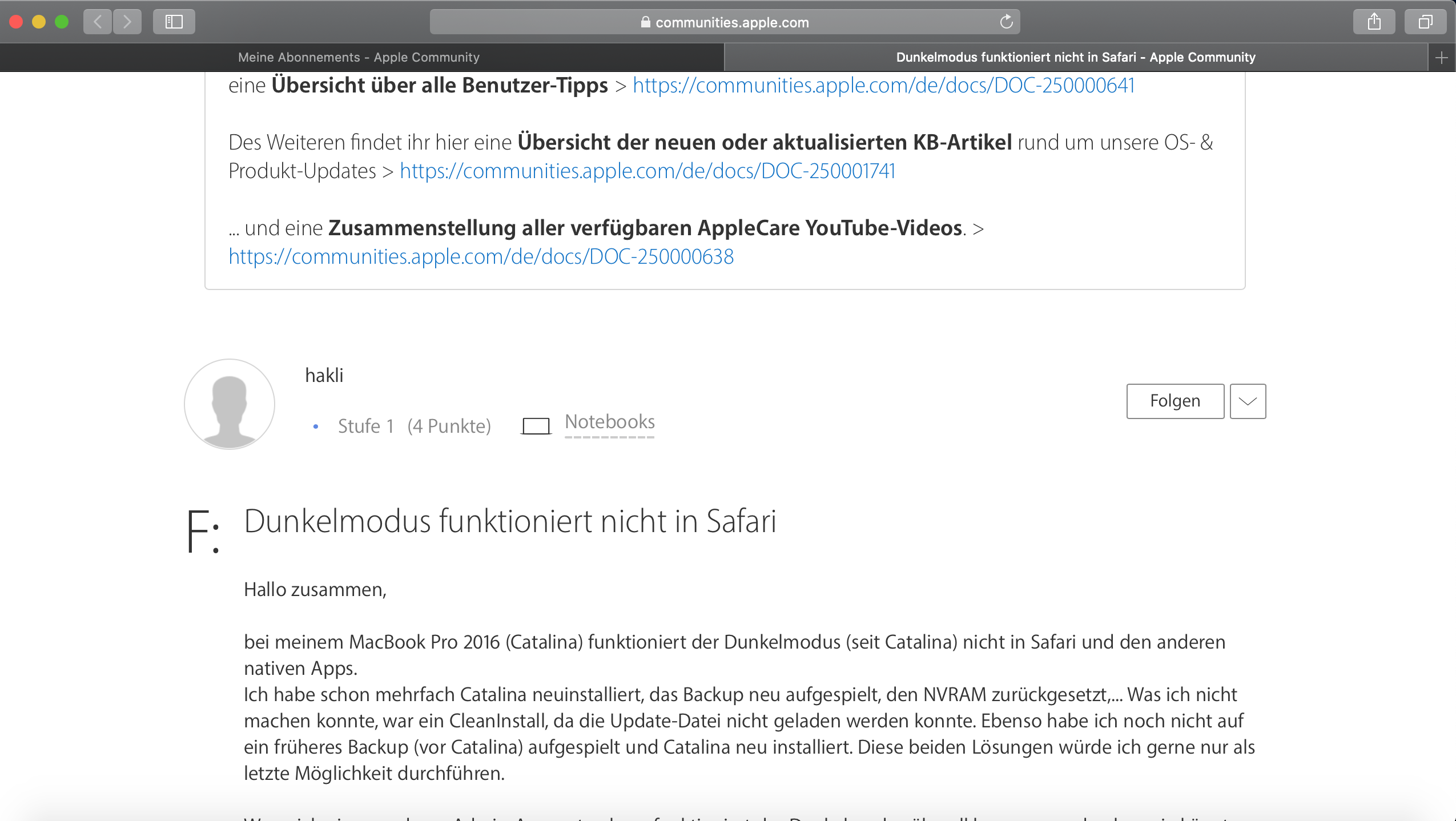Toggle the Safari sidebar button
This screenshot has width=1456, height=821.
coord(174,22)
